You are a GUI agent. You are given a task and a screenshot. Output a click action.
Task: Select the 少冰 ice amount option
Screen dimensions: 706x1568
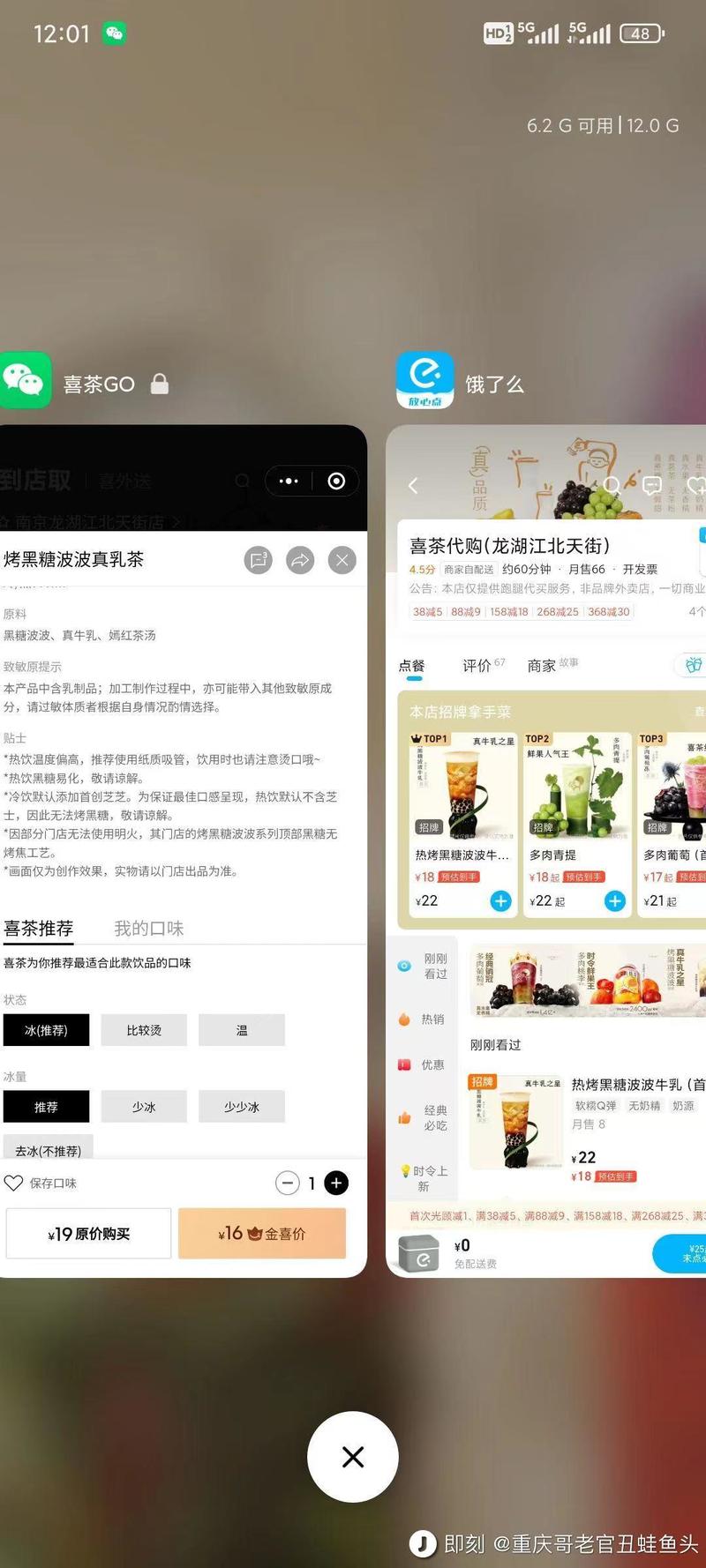[x=144, y=1107]
